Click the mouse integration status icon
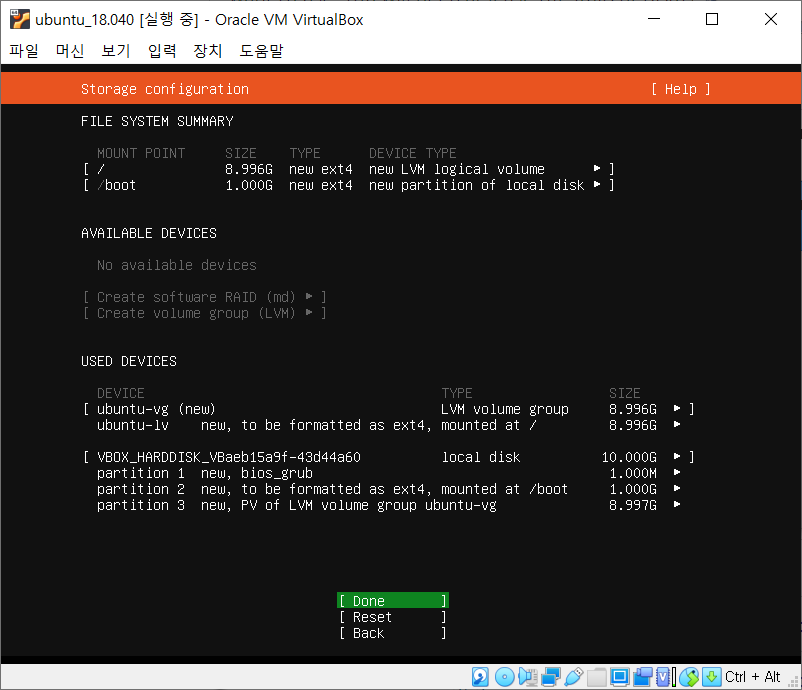The image size is (802, 690). pos(689,677)
